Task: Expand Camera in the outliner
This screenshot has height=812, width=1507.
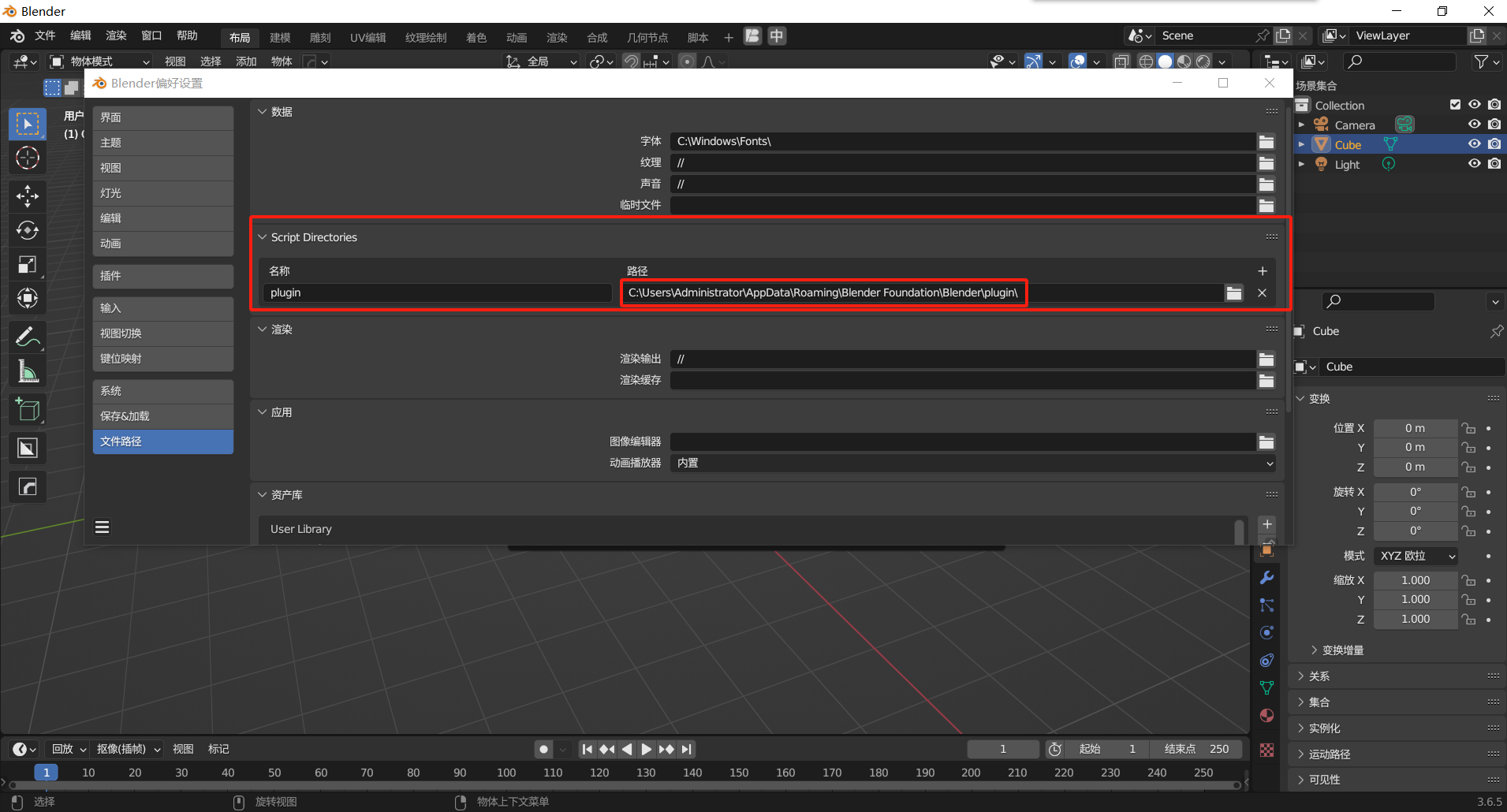Action: (1302, 125)
